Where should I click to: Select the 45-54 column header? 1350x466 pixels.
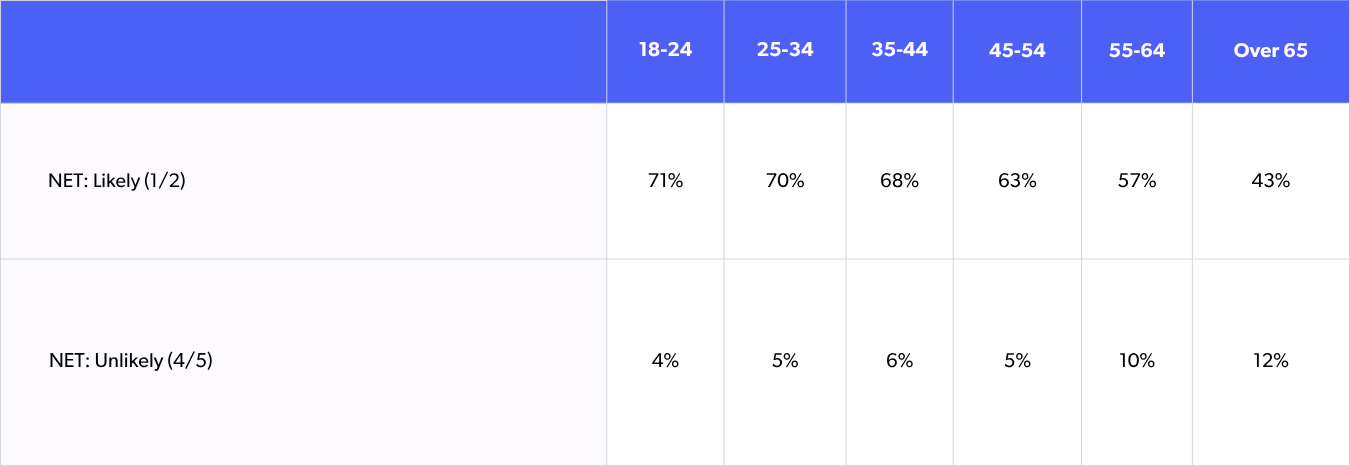coord(1017,51)
